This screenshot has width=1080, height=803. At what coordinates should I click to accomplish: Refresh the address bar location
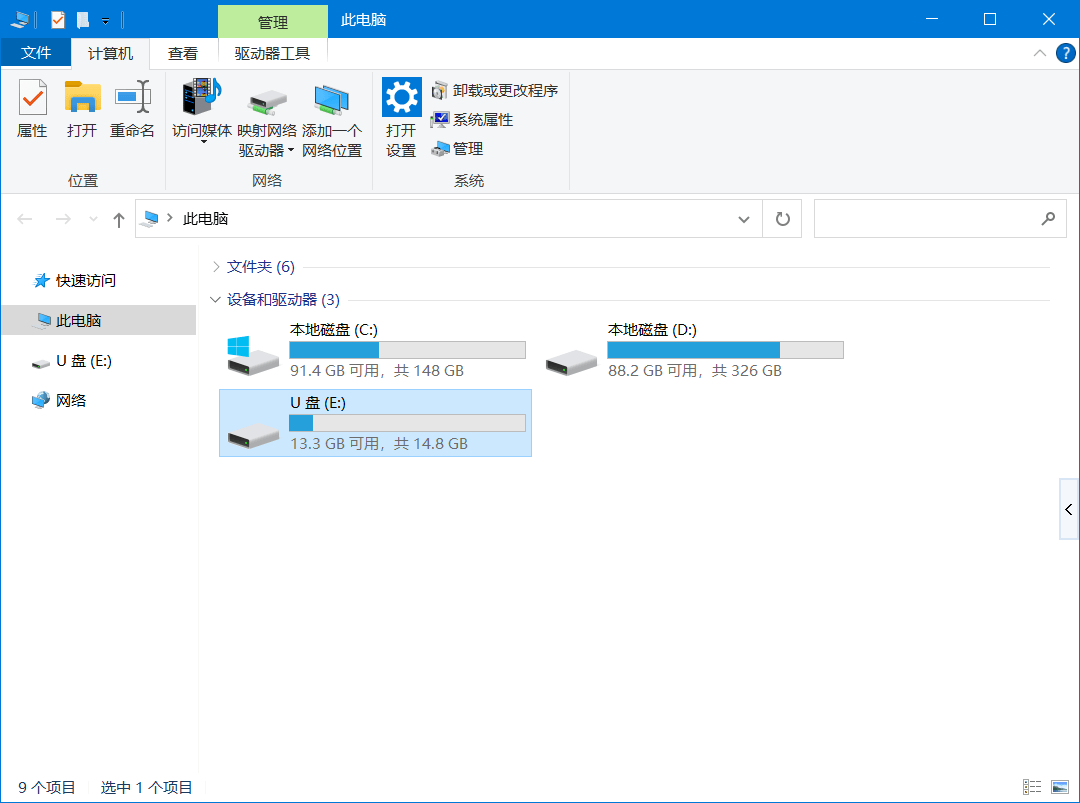point(782,219)
